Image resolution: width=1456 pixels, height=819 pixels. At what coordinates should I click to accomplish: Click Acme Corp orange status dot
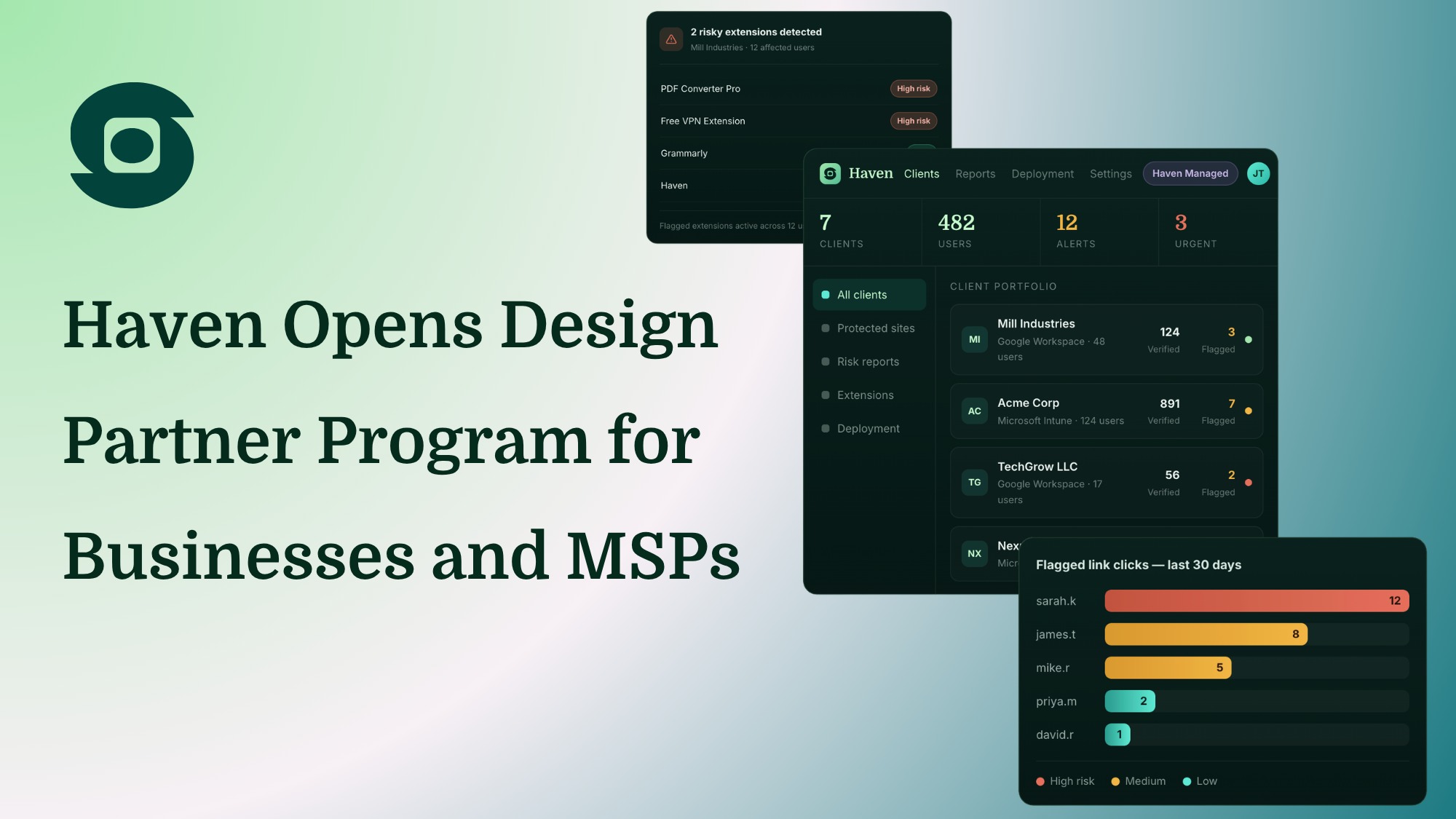[1249, 411]
